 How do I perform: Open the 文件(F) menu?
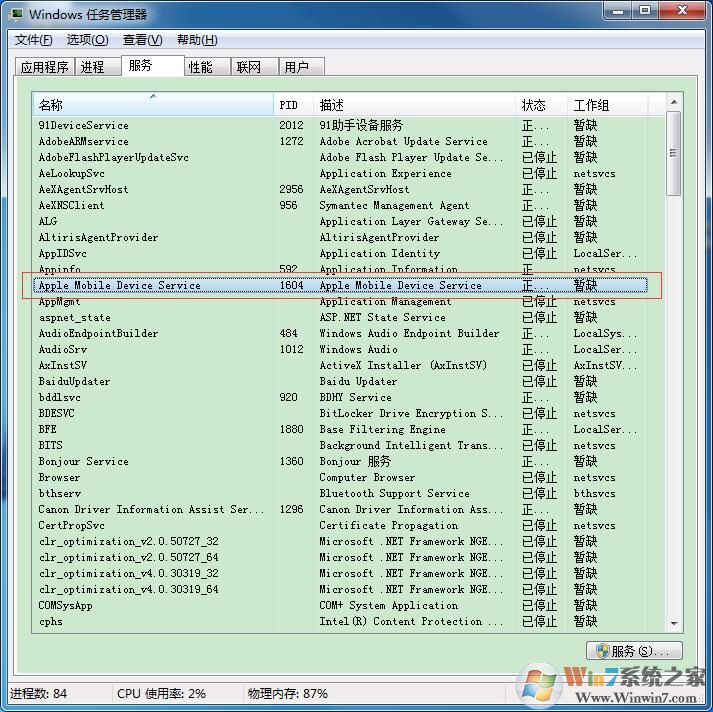34,40
